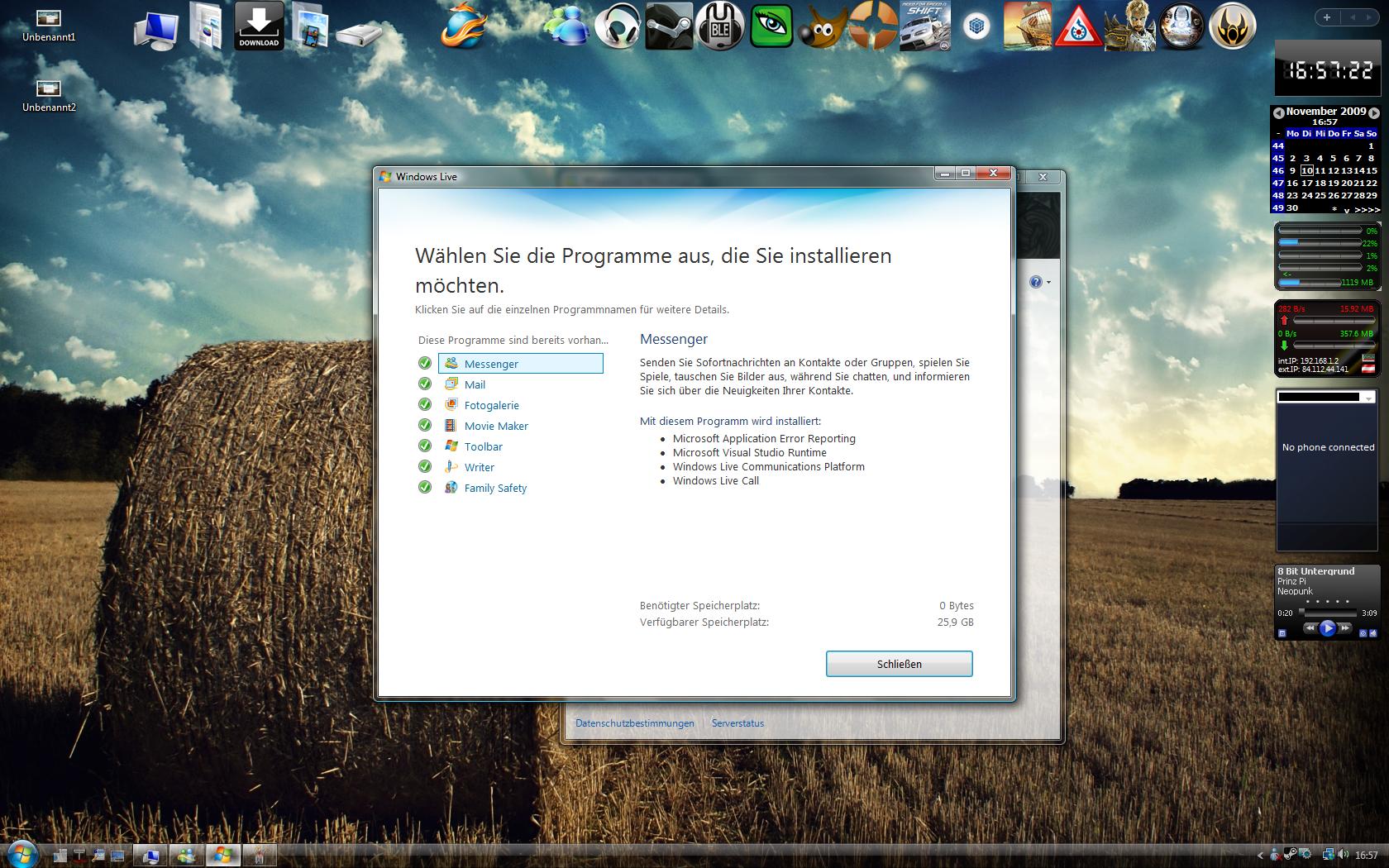
Task: Select day 30 in the calendar gadget
Action: point(1292,208)
